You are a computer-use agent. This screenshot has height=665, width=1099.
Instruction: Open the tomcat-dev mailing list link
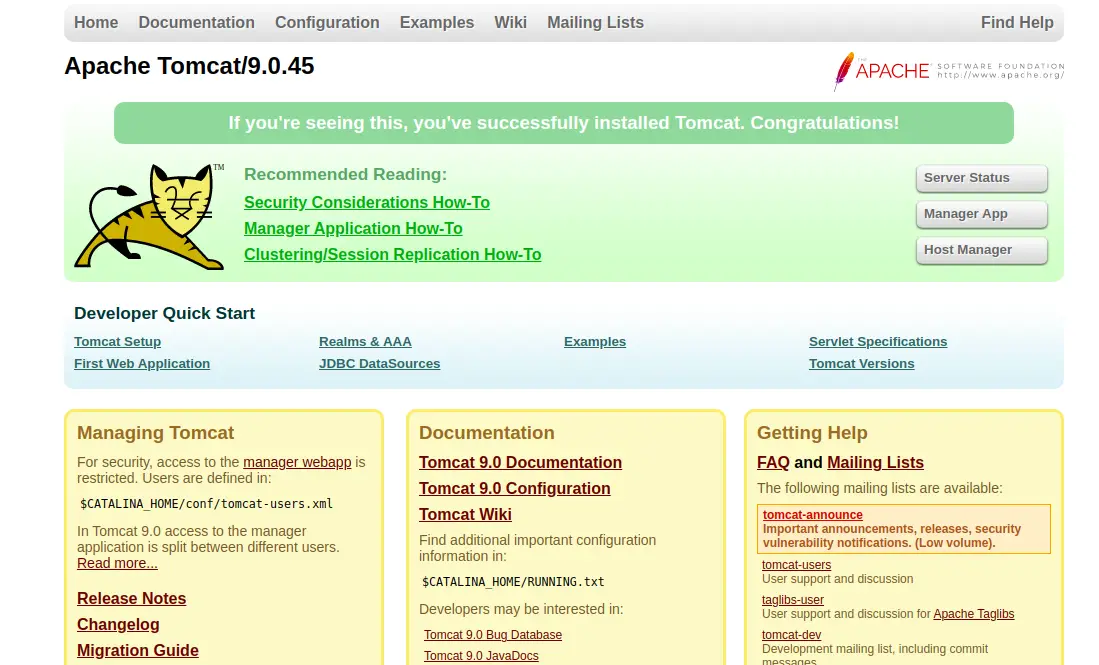click(791, 635)
